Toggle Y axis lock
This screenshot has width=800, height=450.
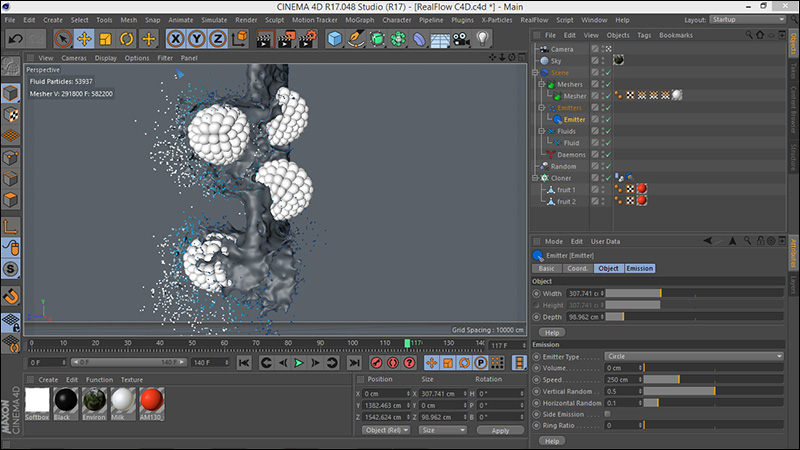197,39
